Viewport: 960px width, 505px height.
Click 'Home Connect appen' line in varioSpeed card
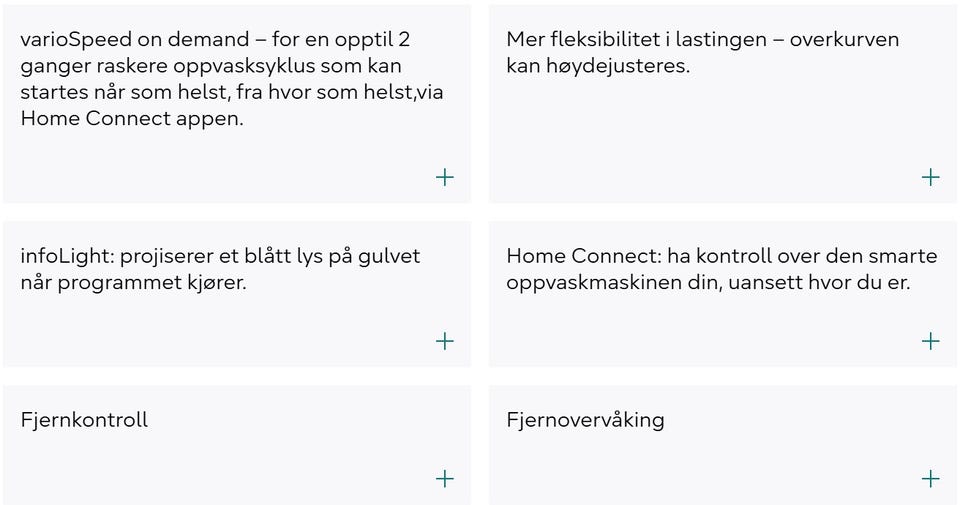[x=132, y=118]
